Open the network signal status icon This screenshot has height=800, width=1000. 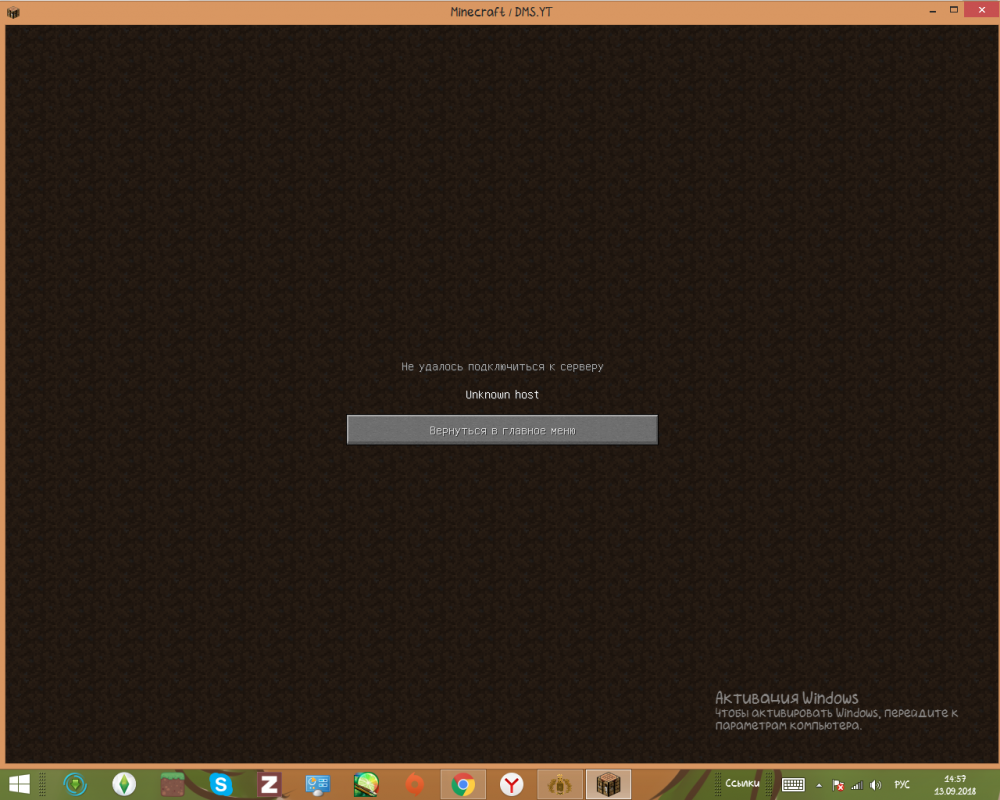pyautogui.click(x=857, y=785)
